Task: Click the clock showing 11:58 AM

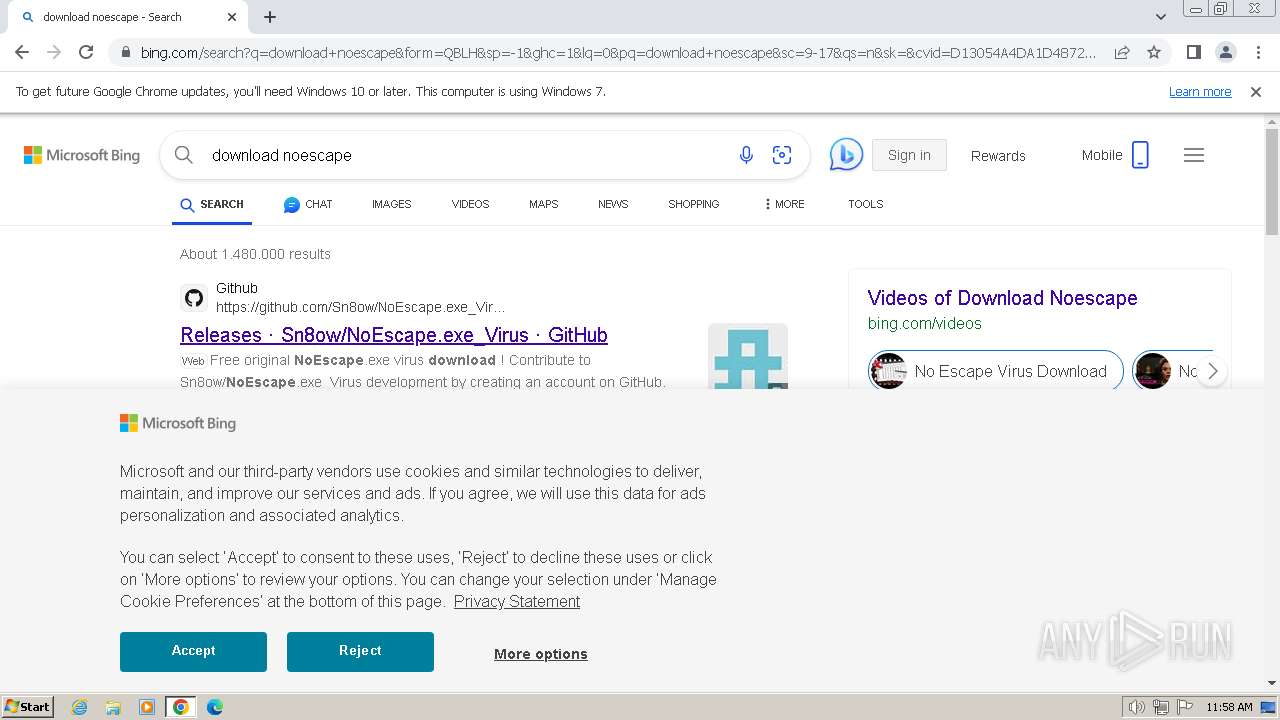Action: [1229, 707]
